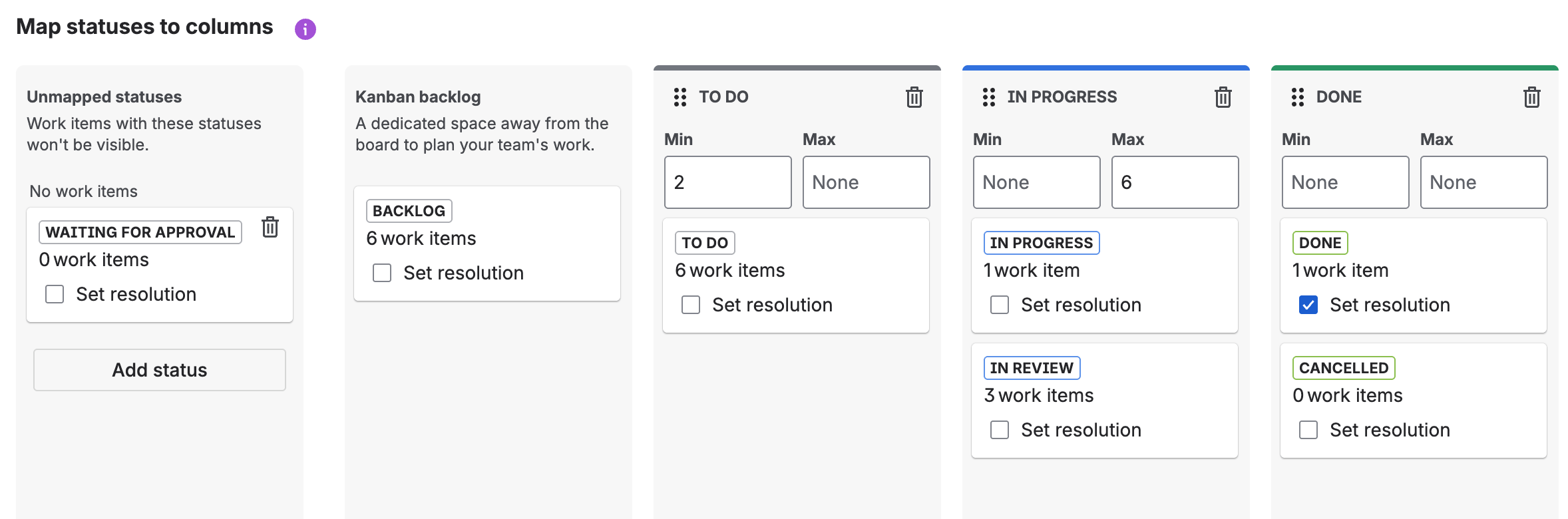Tick Set resolution for IN REVIEW status
Viewport: 1568px width, 519px height.
(999, 430)
